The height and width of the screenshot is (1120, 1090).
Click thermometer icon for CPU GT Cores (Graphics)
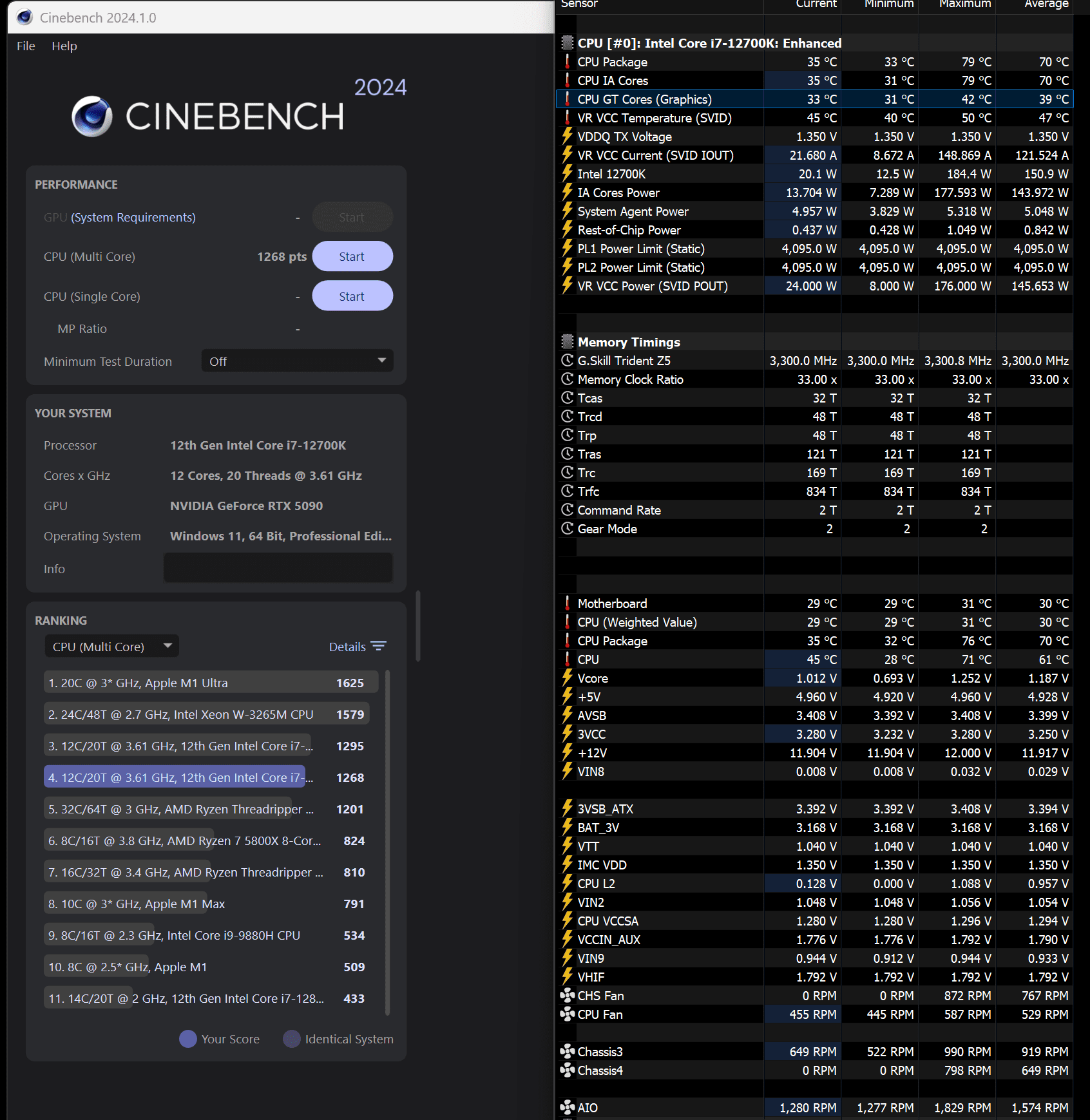(x=567, y=99)
